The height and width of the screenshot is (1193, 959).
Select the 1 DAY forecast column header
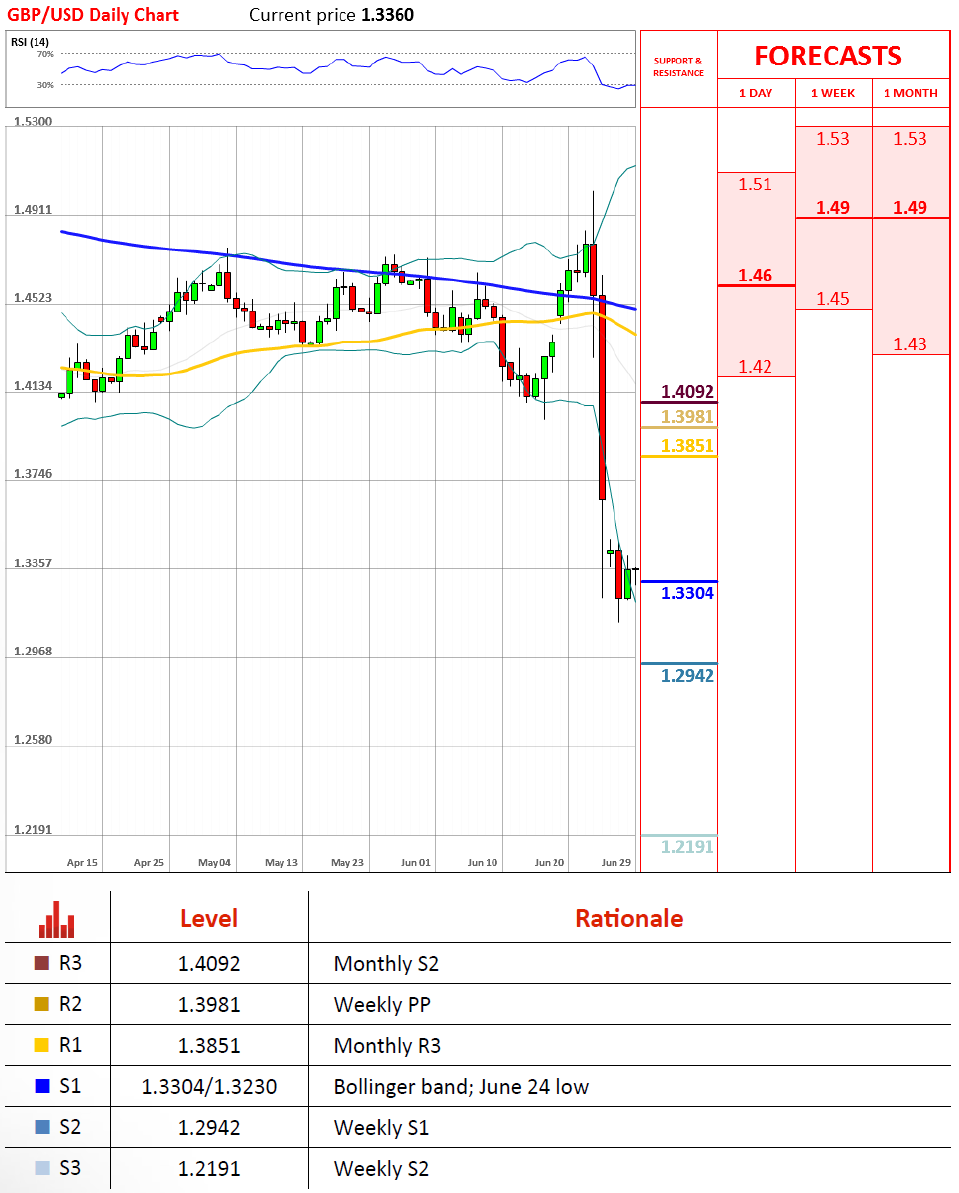coord(756,93)
